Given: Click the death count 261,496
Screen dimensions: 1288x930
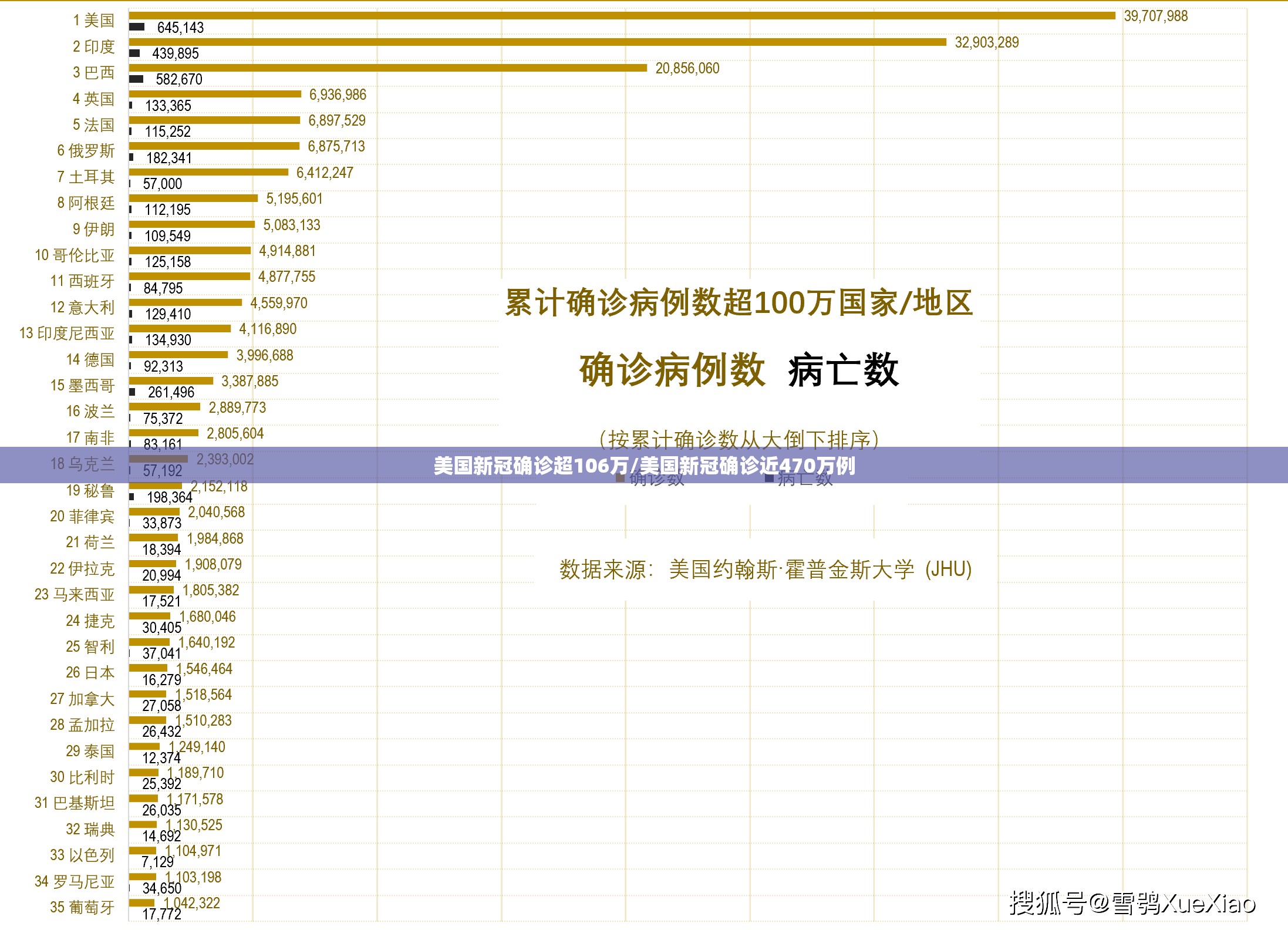Looking at the screenshot, I should pyautogui.click(x=171, y=392).
